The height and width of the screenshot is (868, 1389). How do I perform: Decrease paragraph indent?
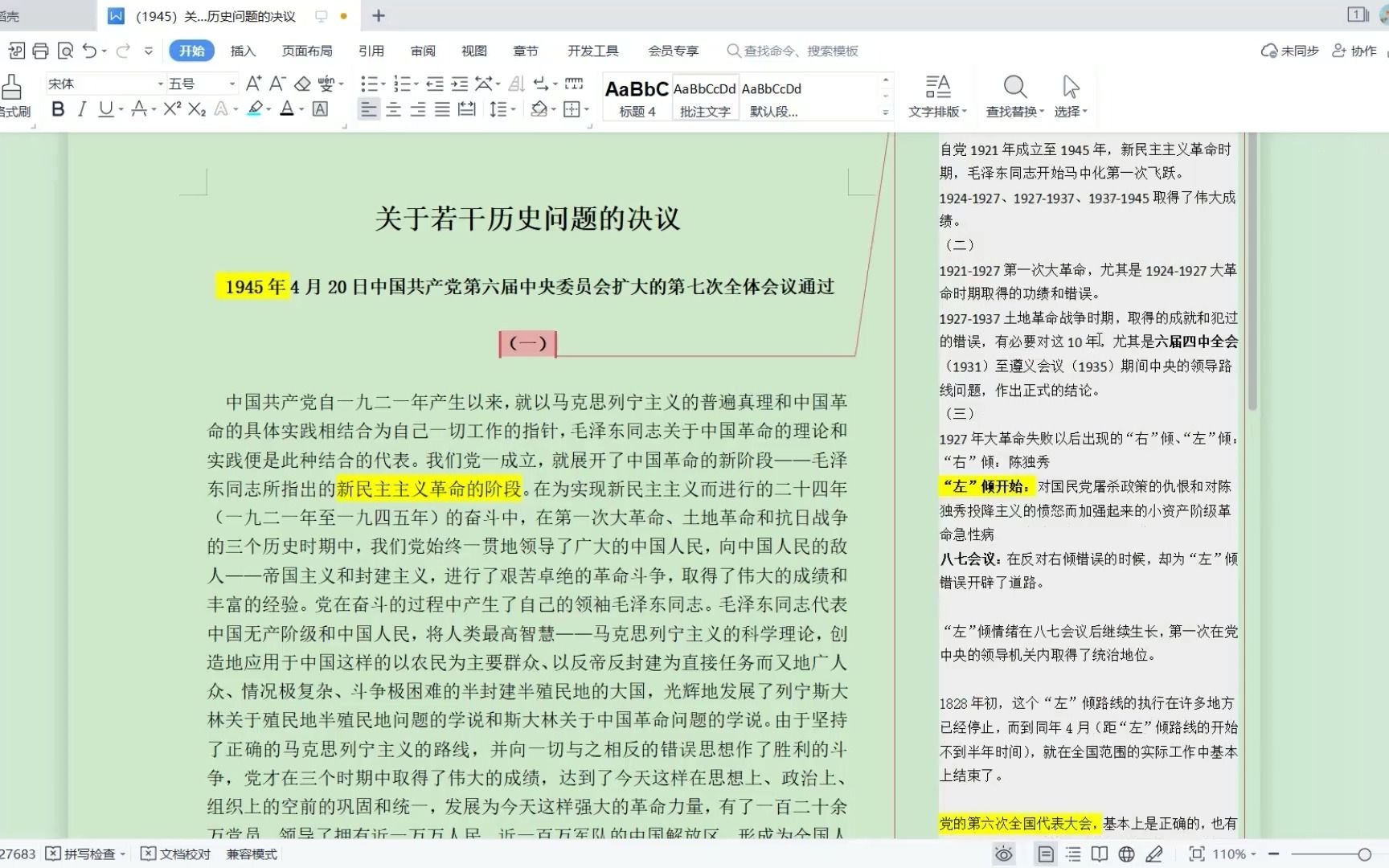pos(435,84)
